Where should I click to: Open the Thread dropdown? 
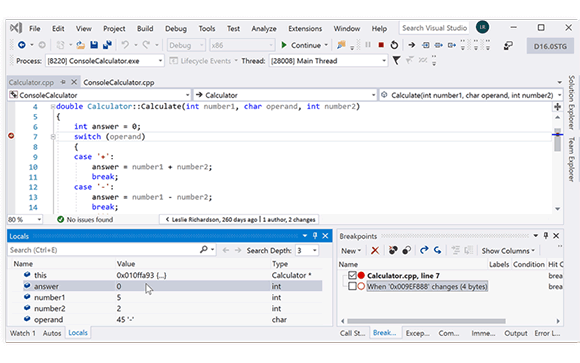[x=384, y=61]
